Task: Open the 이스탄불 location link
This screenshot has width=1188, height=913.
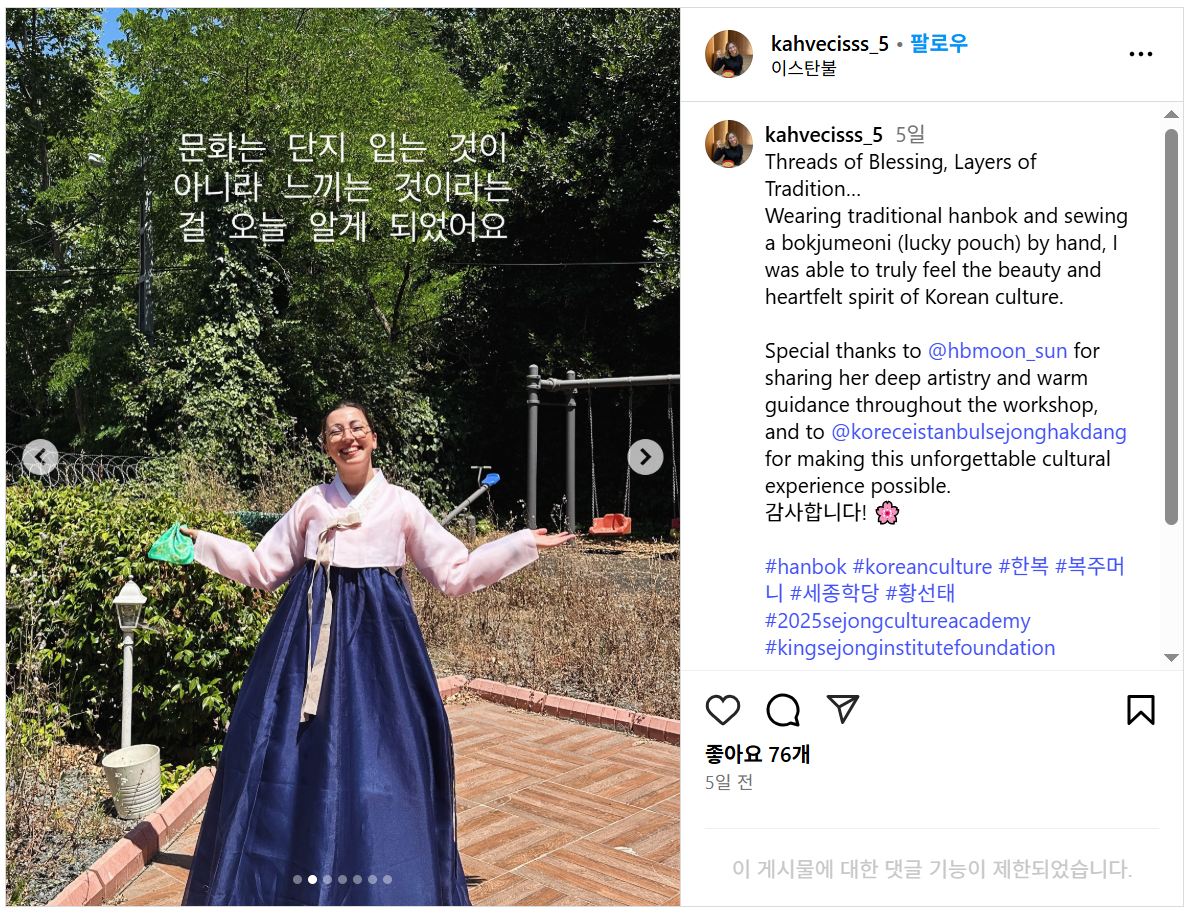Action: pos(803,68)
